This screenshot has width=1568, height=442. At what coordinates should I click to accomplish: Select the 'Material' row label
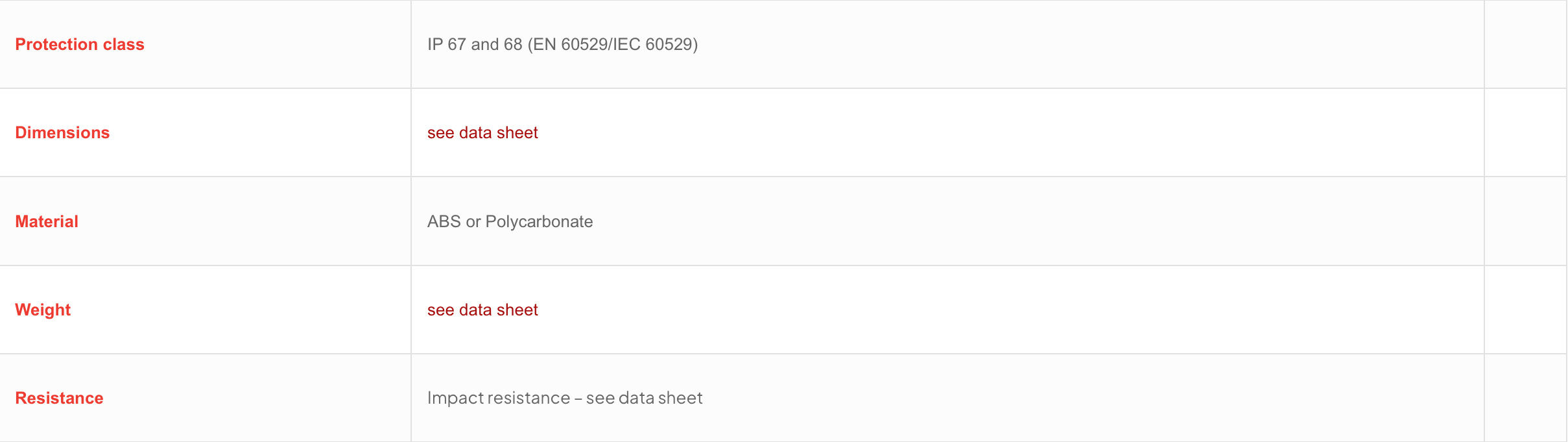point(47,221)
